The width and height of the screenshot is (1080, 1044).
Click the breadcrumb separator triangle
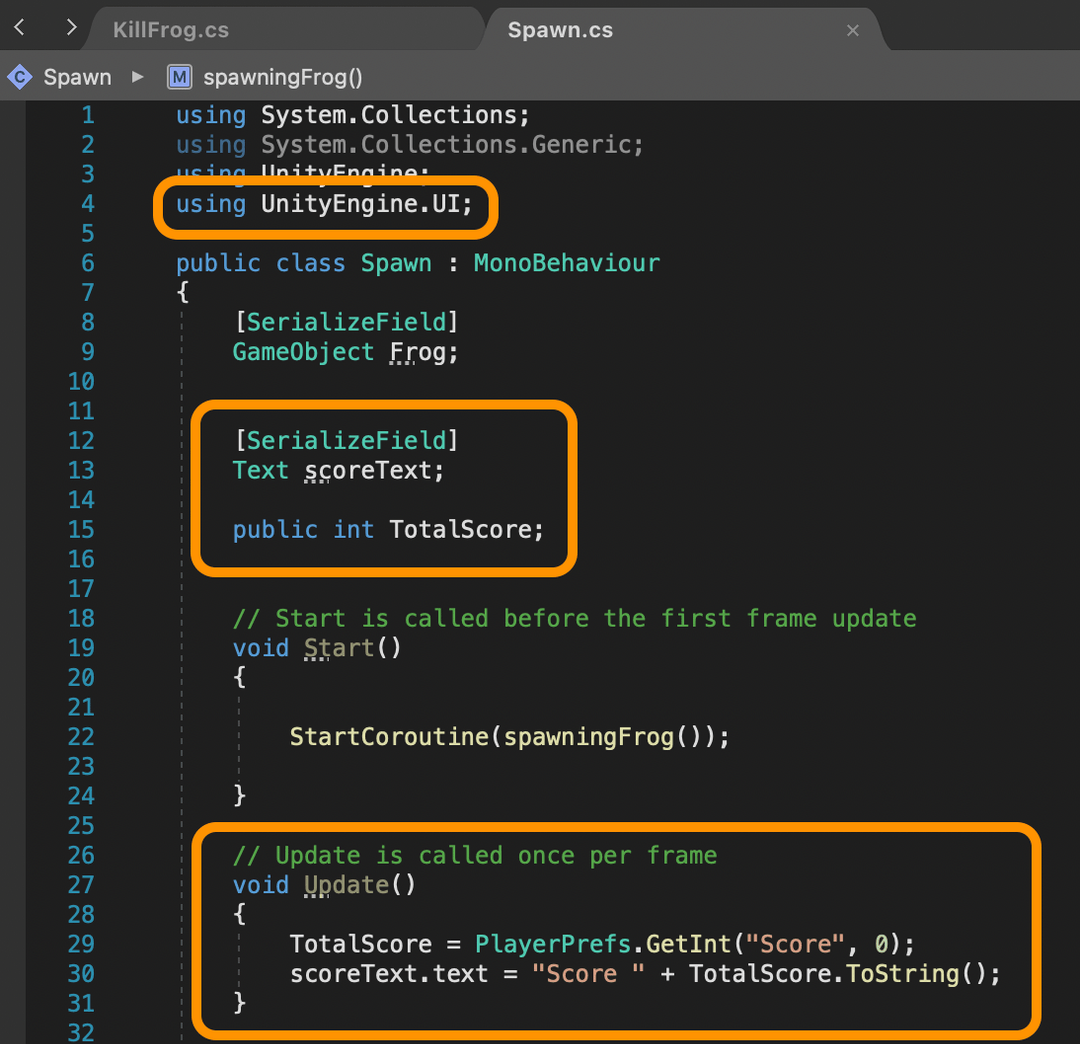[138, 77]
